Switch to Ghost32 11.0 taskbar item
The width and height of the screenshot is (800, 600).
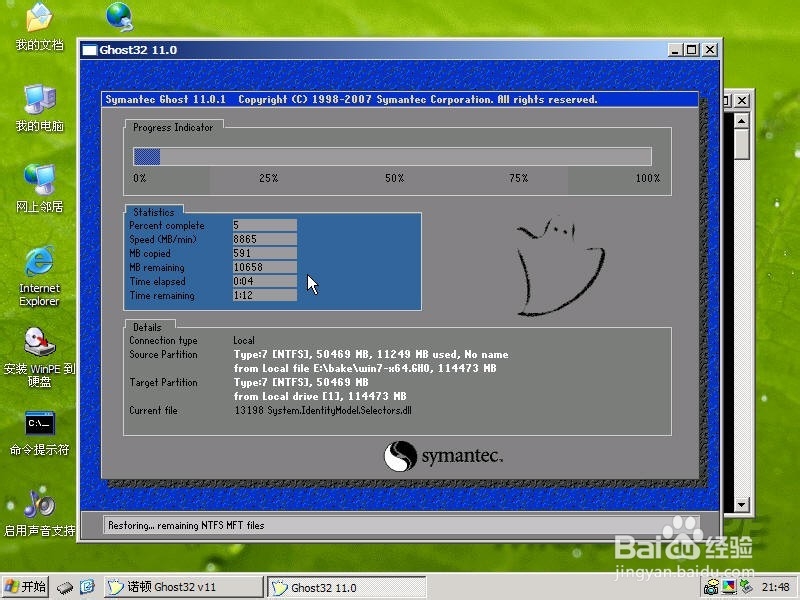coord(347,587)
